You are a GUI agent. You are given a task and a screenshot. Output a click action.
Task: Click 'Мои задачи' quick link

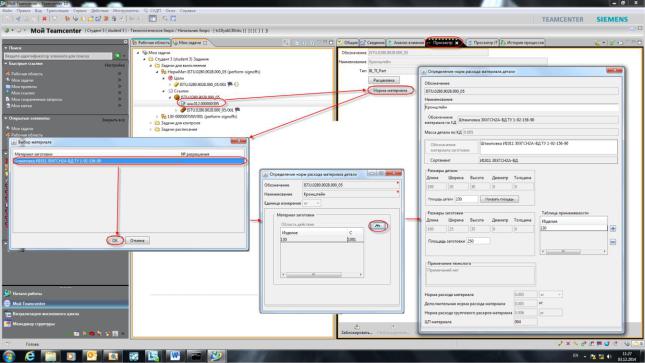pos(22,80)
